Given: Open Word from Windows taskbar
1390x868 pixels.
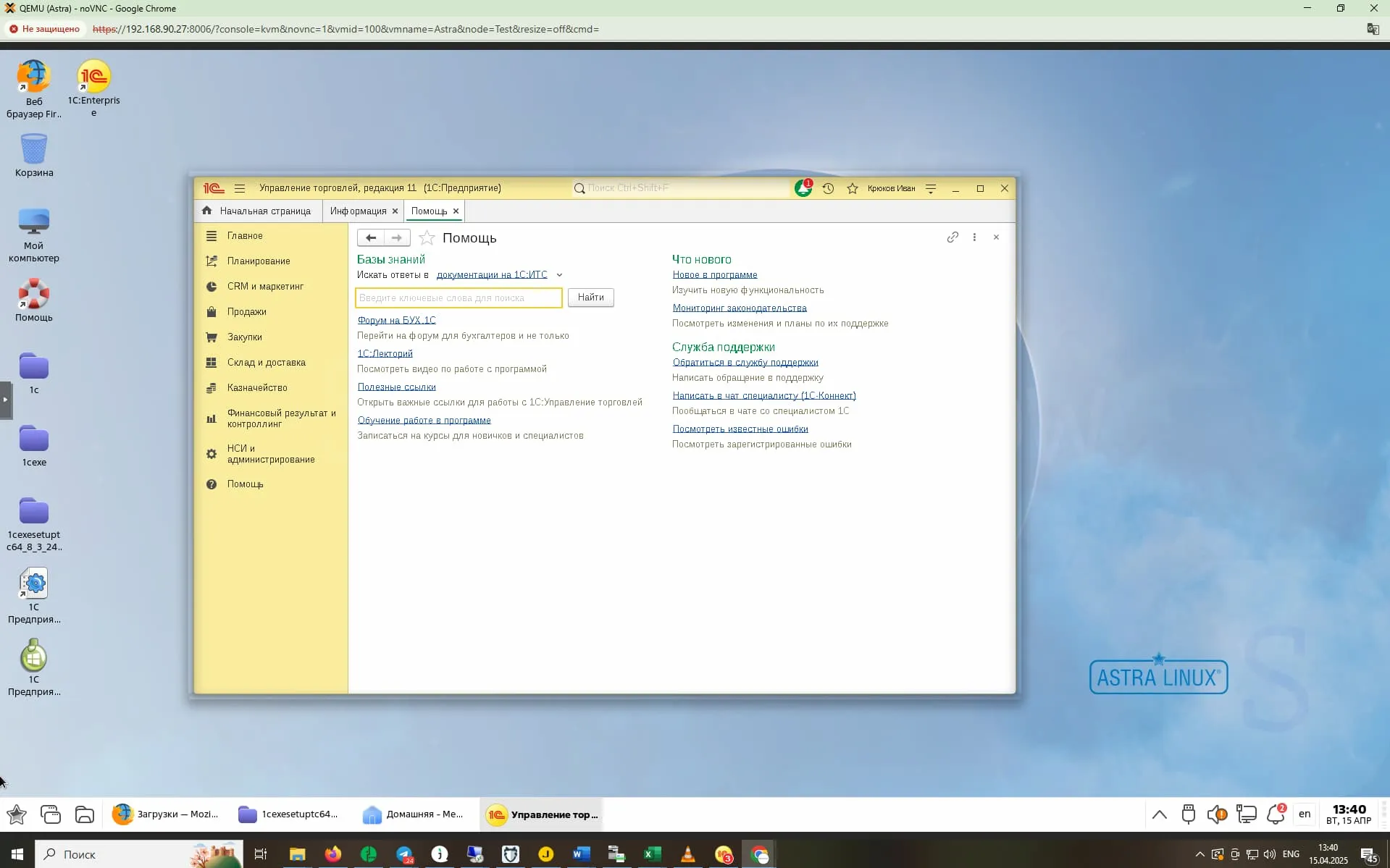Looking at the screenshot, I should [581, 854].
